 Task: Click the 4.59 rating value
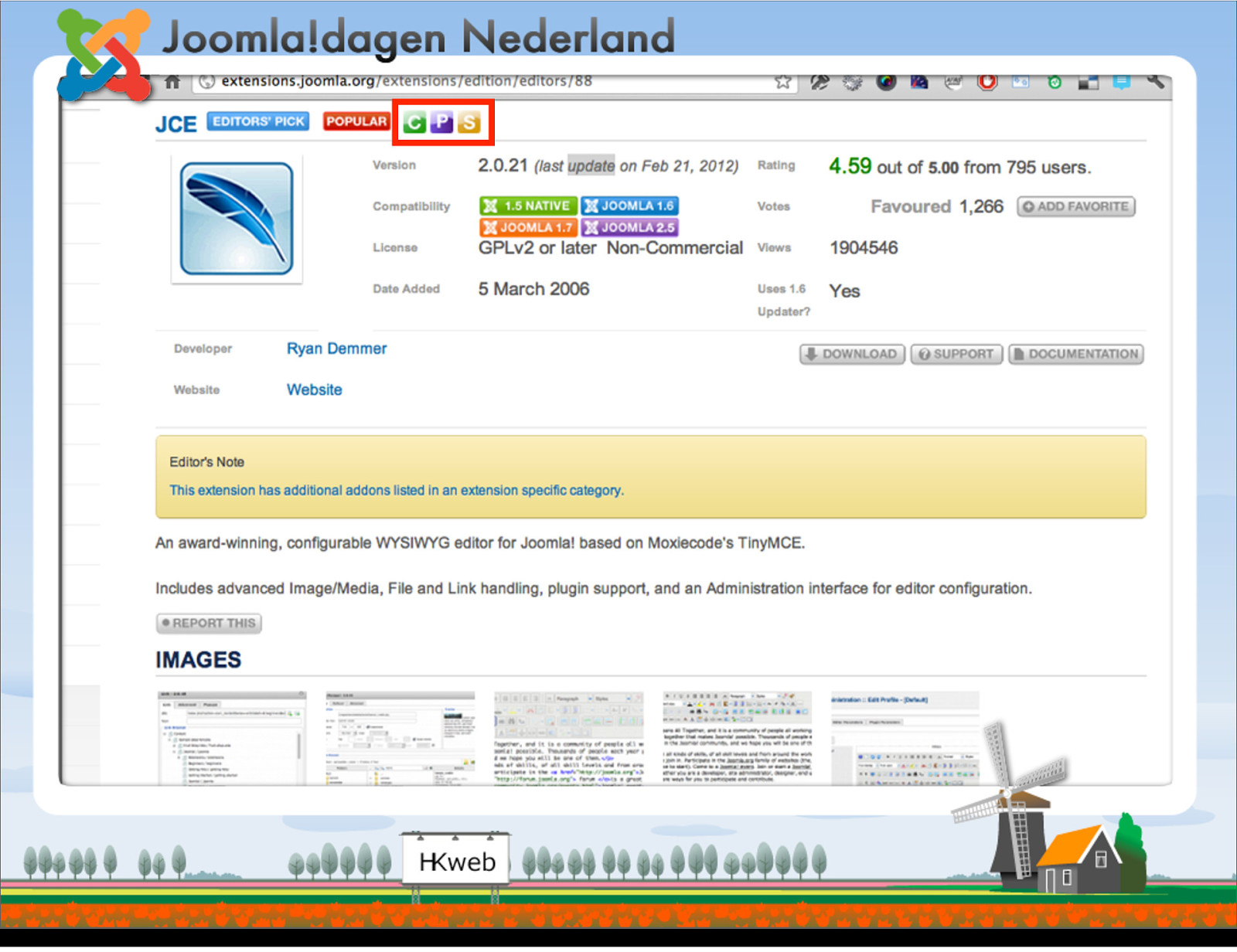[x=850, y=166]
